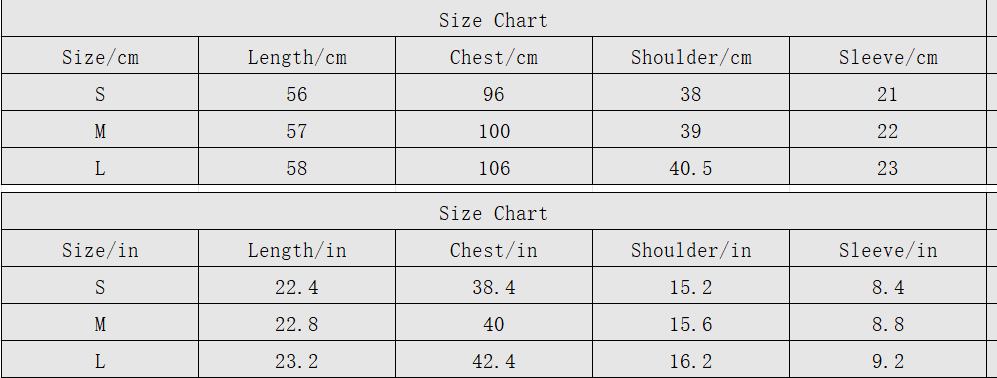Viewport: 997px width, 378px height.
Task: Click the cell showing 100
Action: 494,129
